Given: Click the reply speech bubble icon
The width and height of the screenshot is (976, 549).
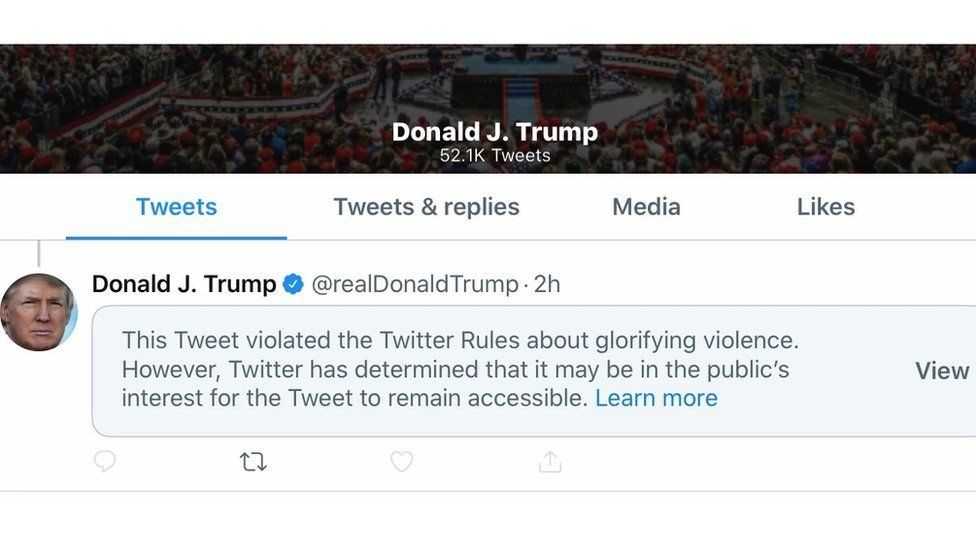Looking at the screenshot, I should [x=105, y=461].
